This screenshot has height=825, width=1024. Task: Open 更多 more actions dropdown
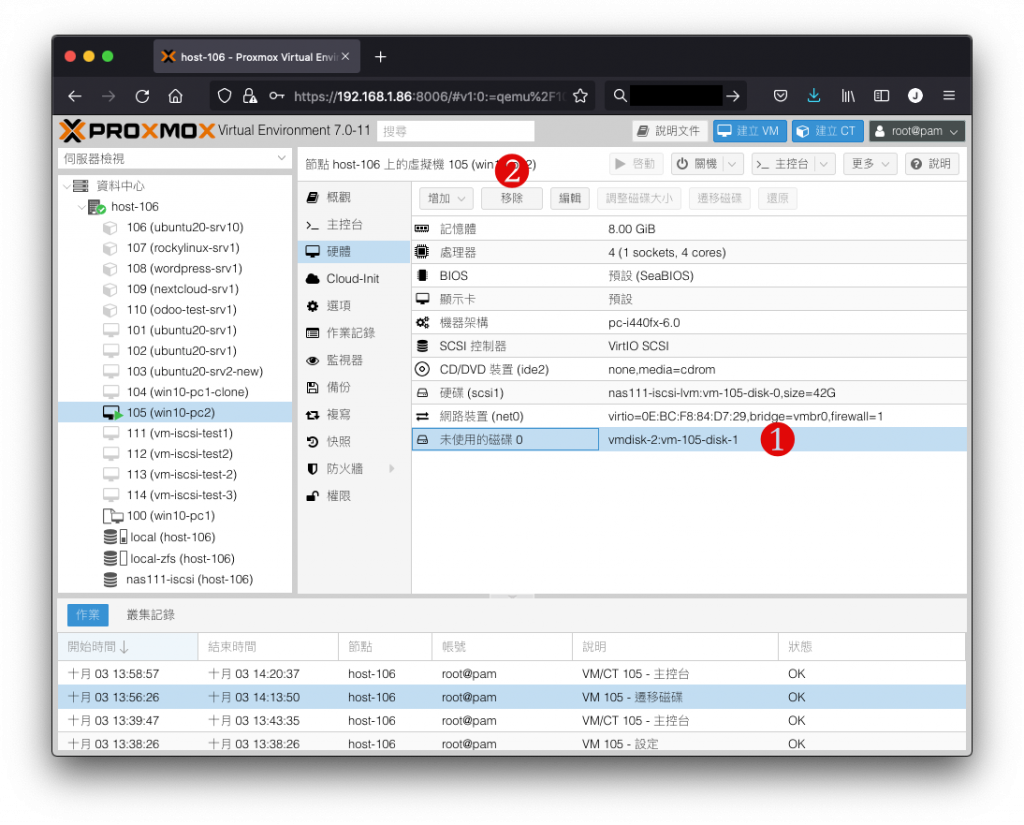tap(870, 164)
